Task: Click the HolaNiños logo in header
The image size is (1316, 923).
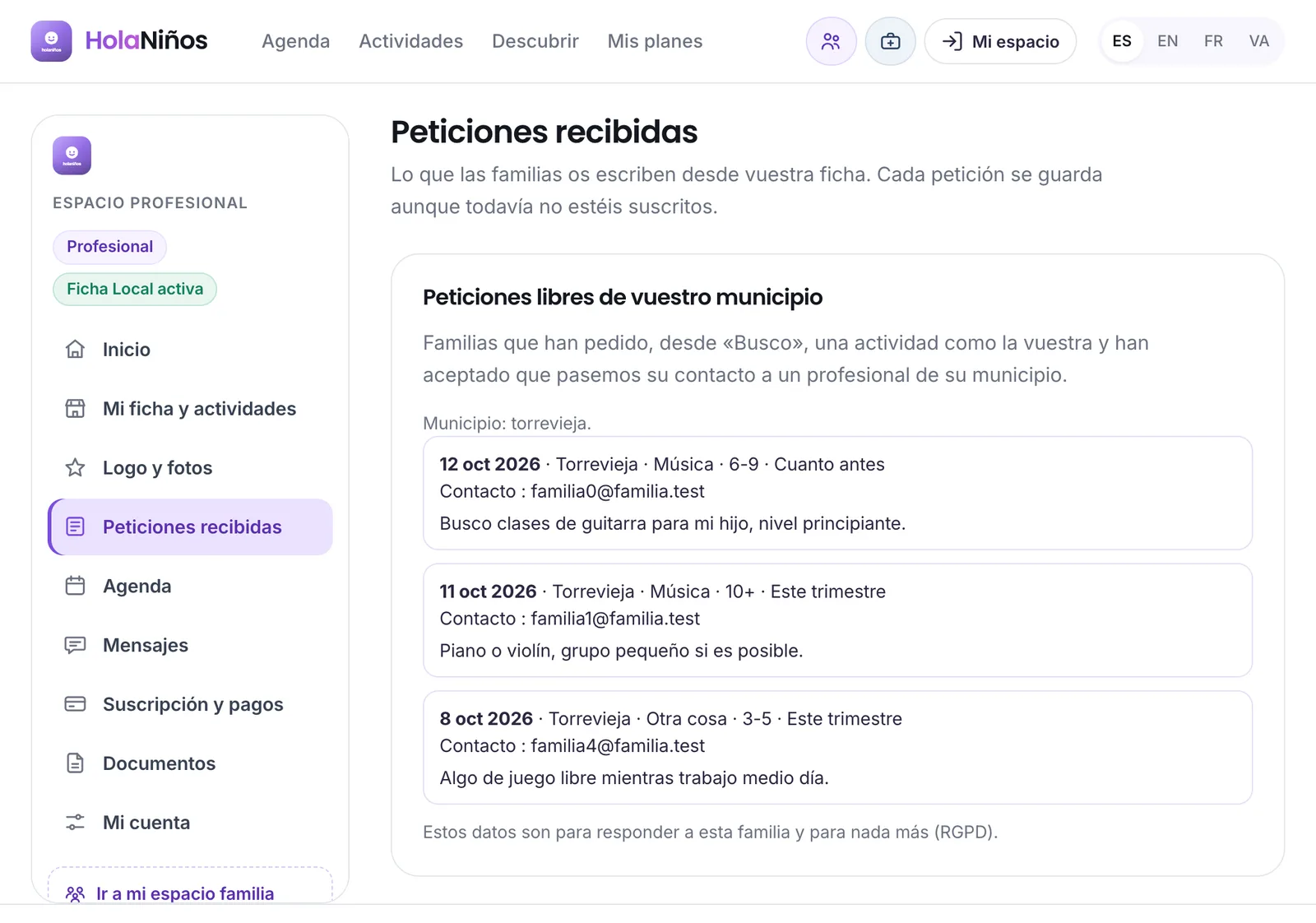Action: [x=119, y=41]
